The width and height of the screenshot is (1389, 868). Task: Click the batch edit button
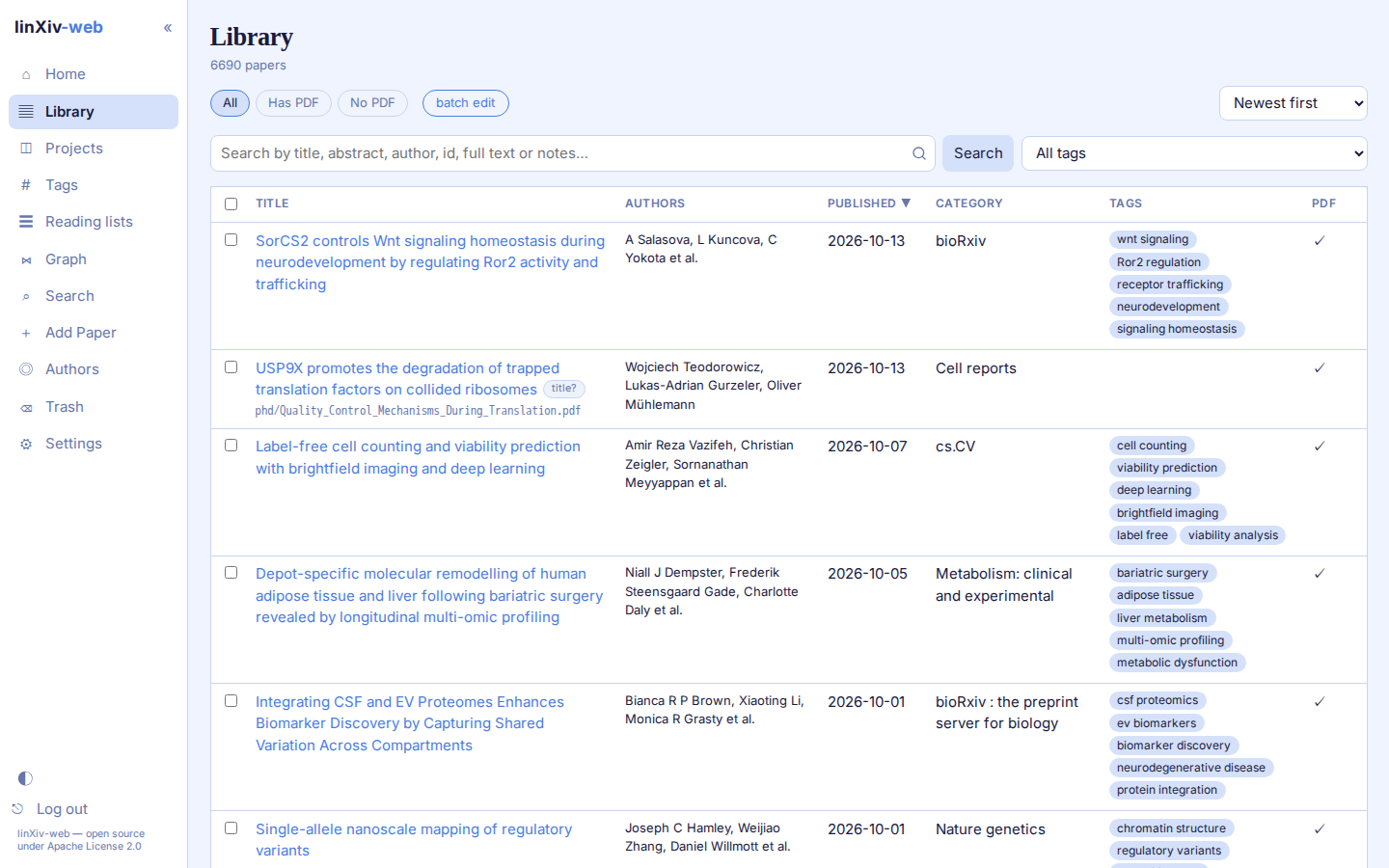[x=466, y=103]
